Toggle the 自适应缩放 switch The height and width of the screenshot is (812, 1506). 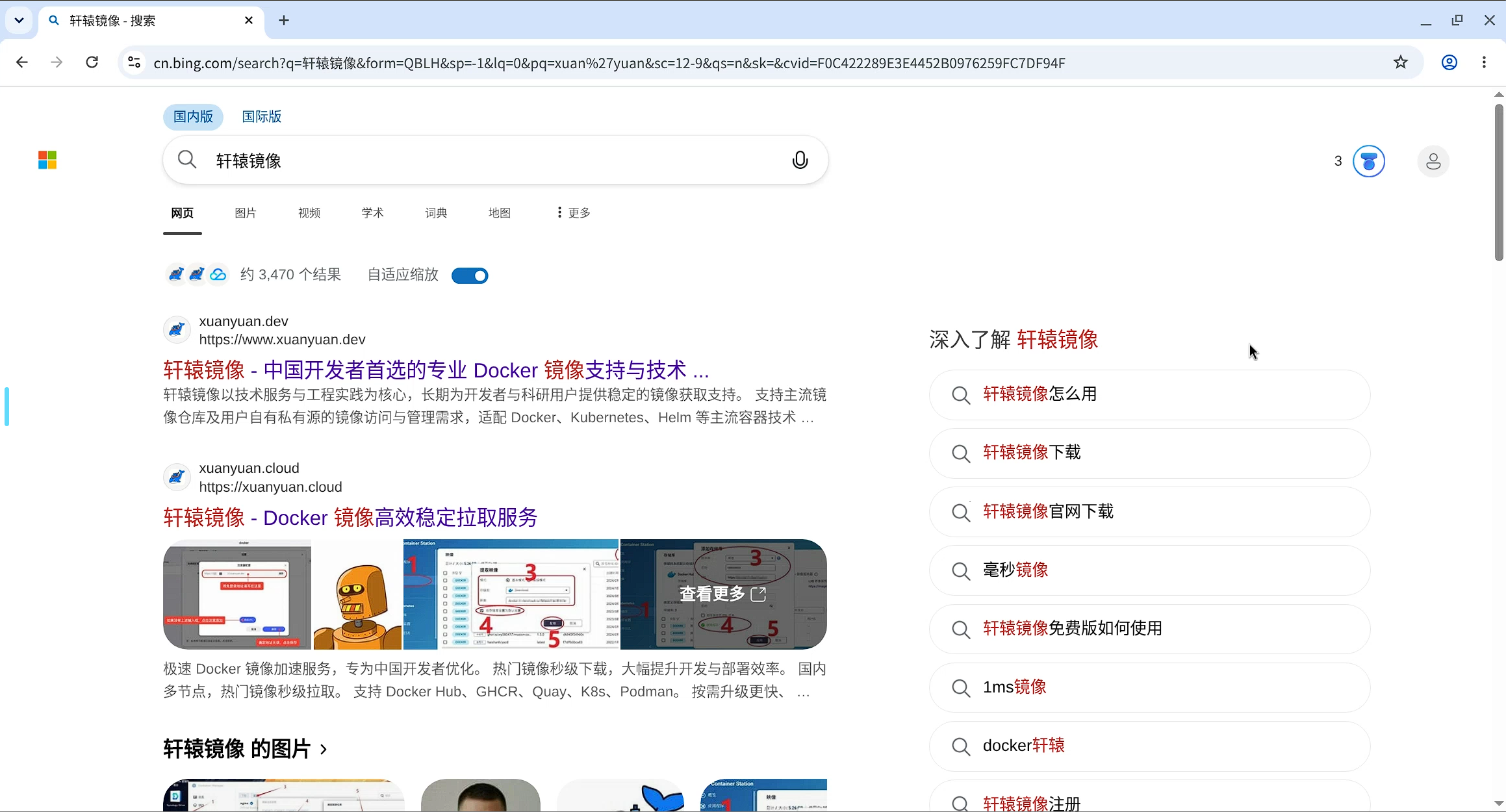click(x=470, y=275)
